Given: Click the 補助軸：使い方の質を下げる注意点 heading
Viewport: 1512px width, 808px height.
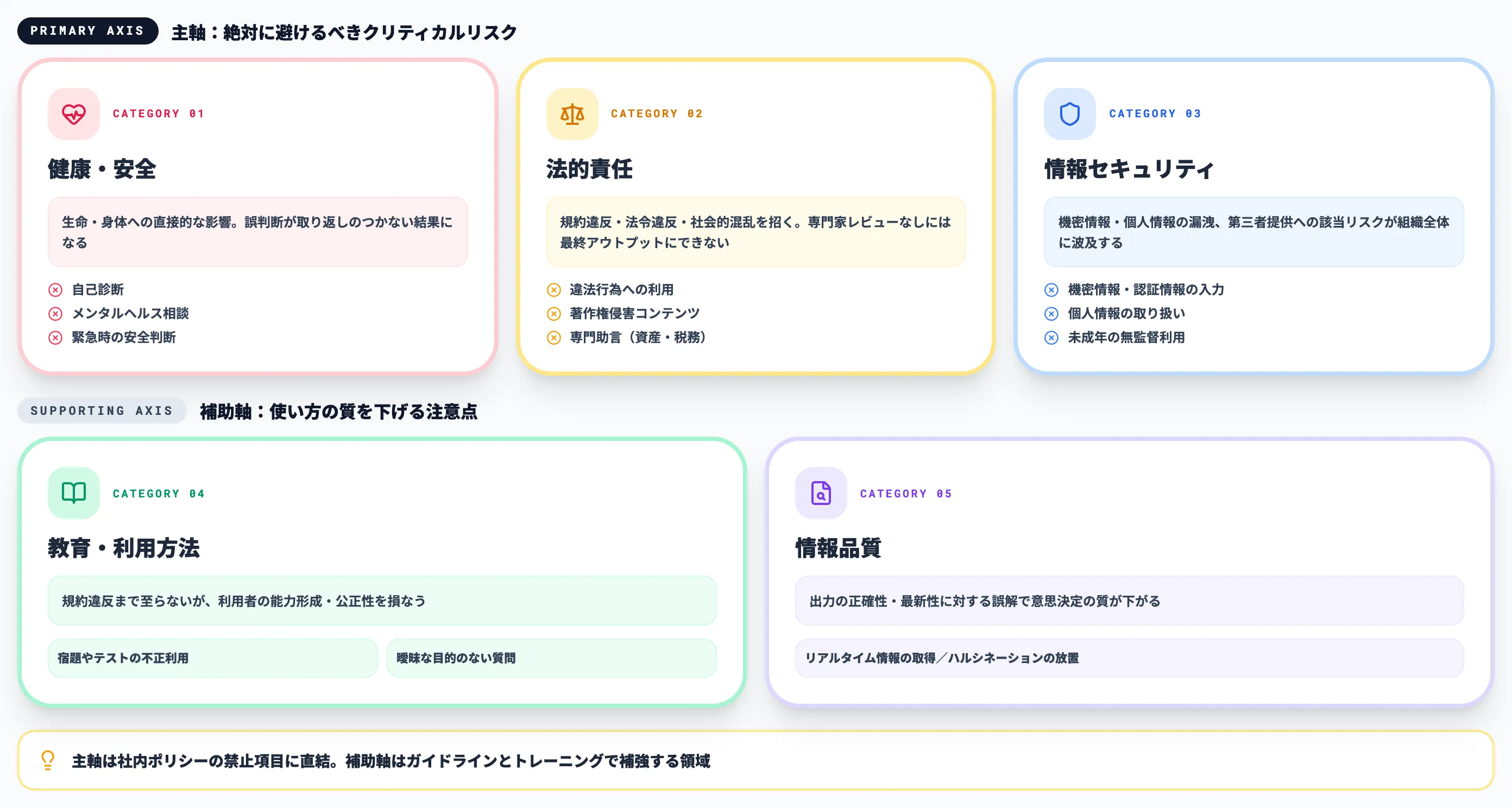Looking at the screenshot, I should coord(339,412).
